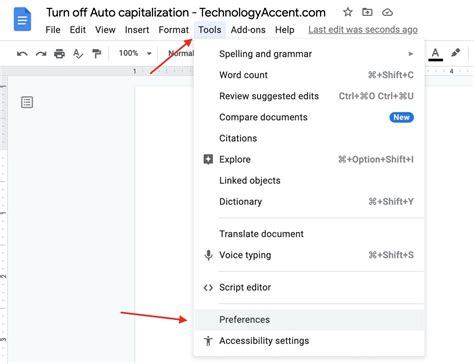Open the Insert menu
The image size is (474, 364).
(137, 30)
